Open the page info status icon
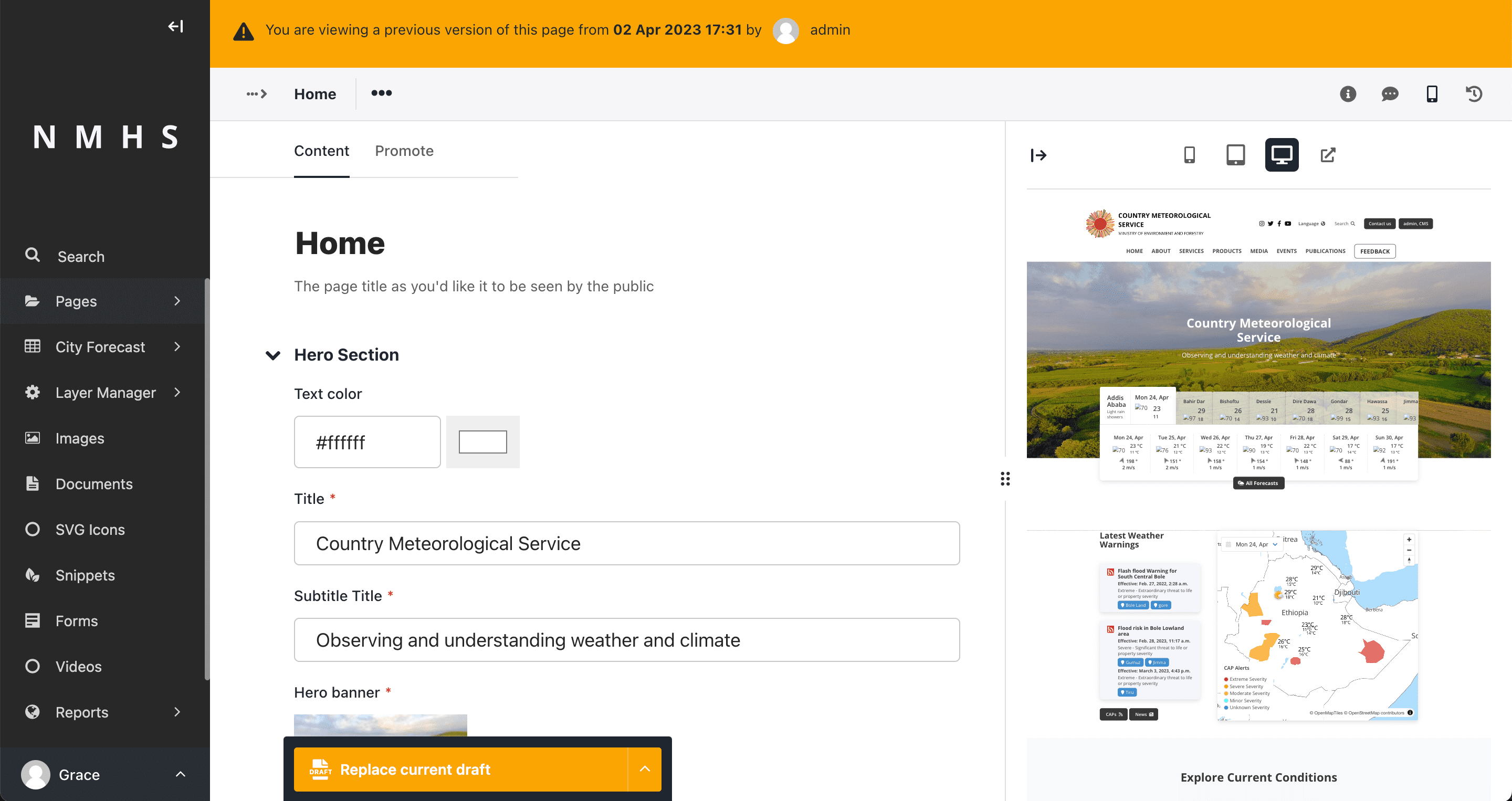The width and height of the screenshot is (1512, 801). (1348, 94)
